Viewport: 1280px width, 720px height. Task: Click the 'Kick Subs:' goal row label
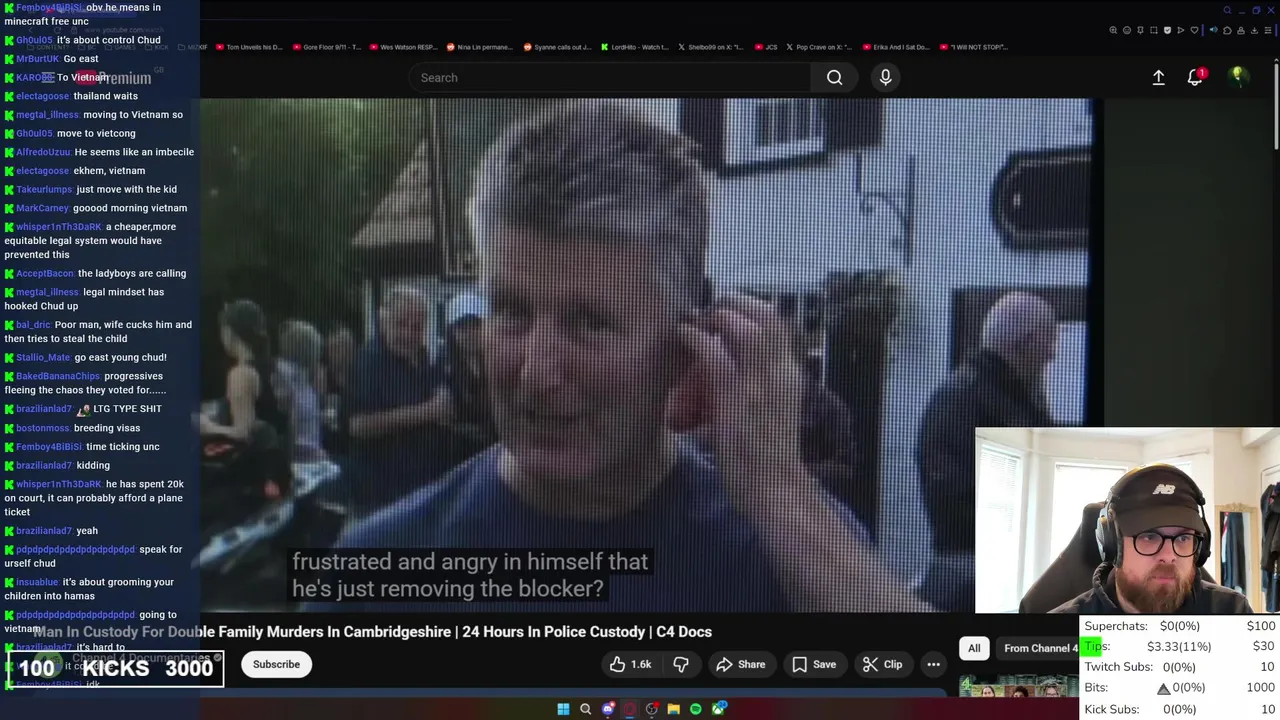[x=1111, y=709]
